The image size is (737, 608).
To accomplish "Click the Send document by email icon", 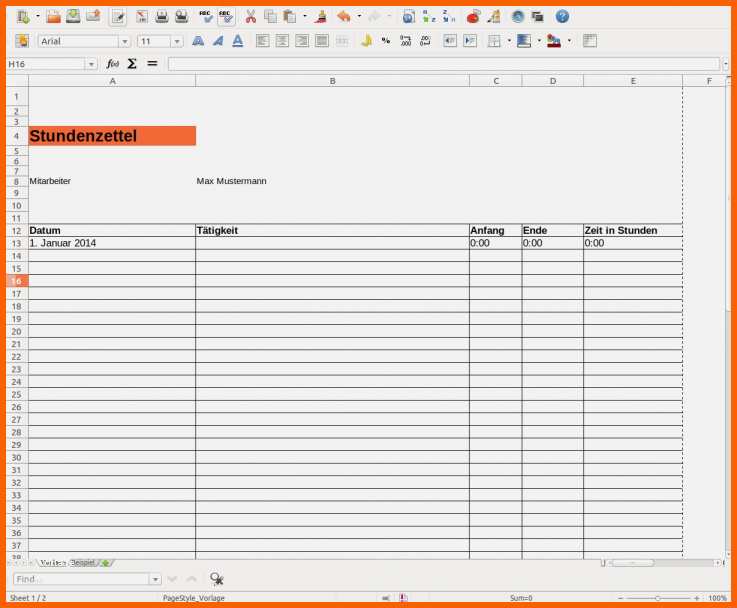I will pyautogui.click(x=93, y=17).
